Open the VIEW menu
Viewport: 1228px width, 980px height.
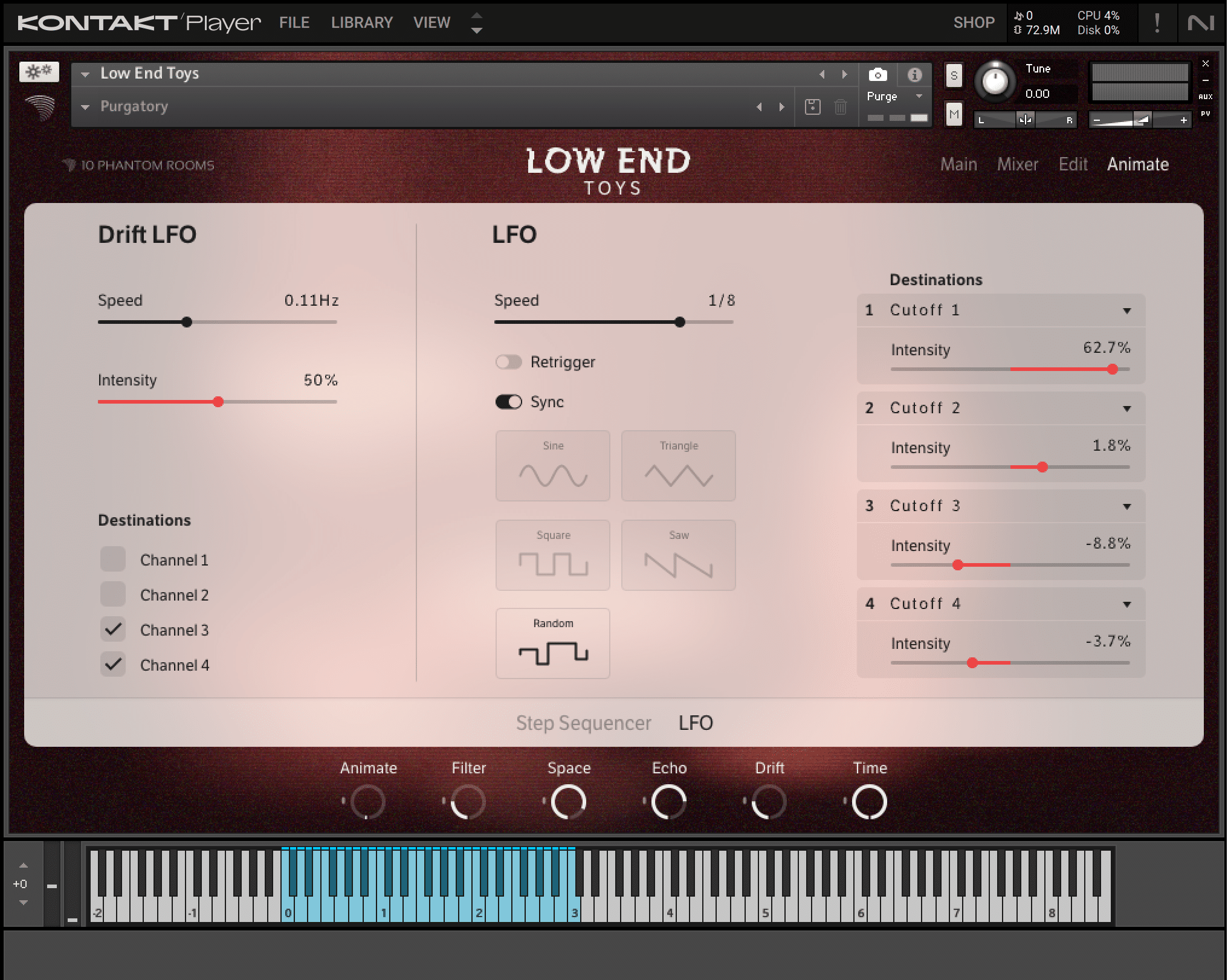431,23
